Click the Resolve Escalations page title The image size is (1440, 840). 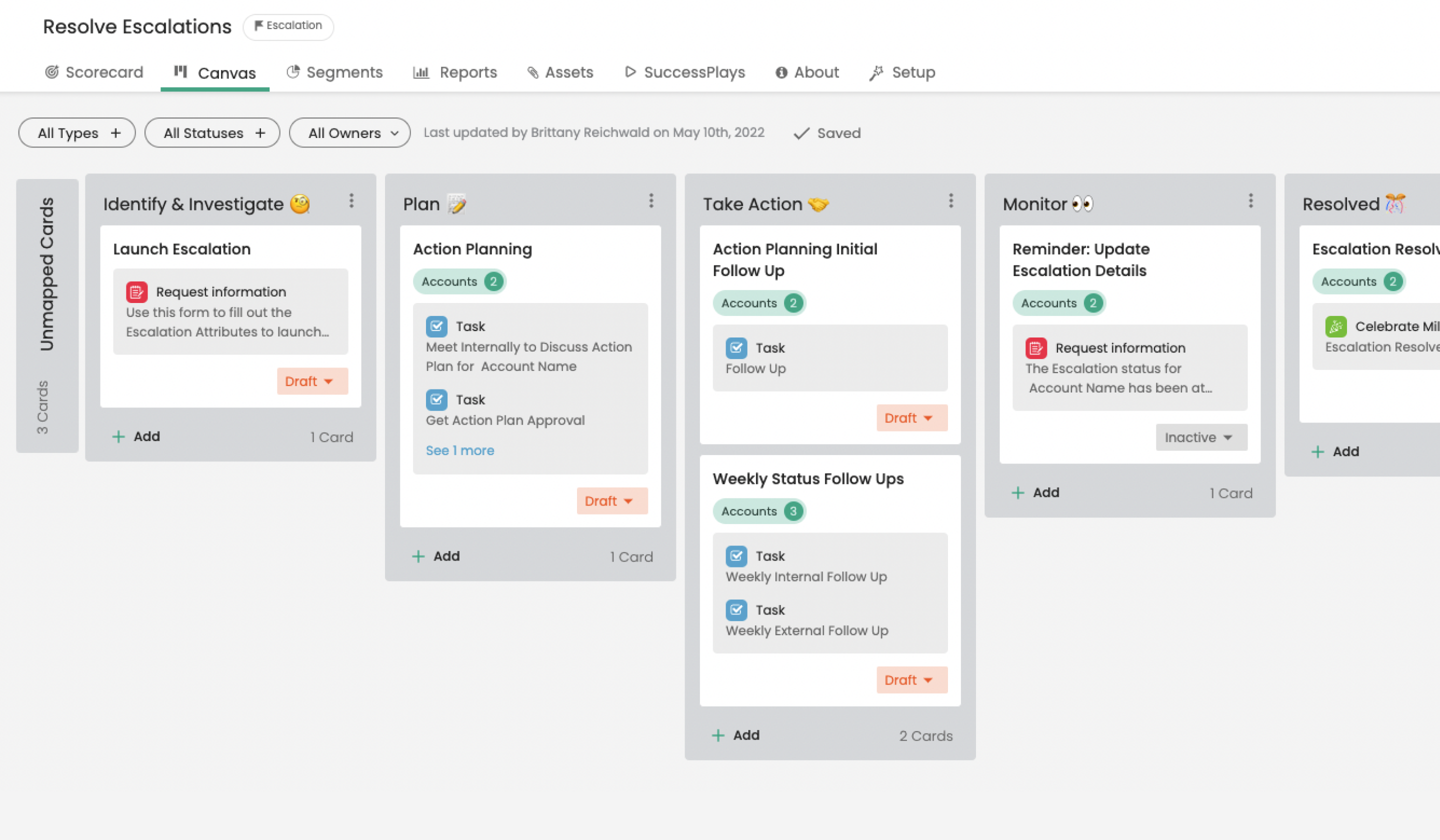137,26
